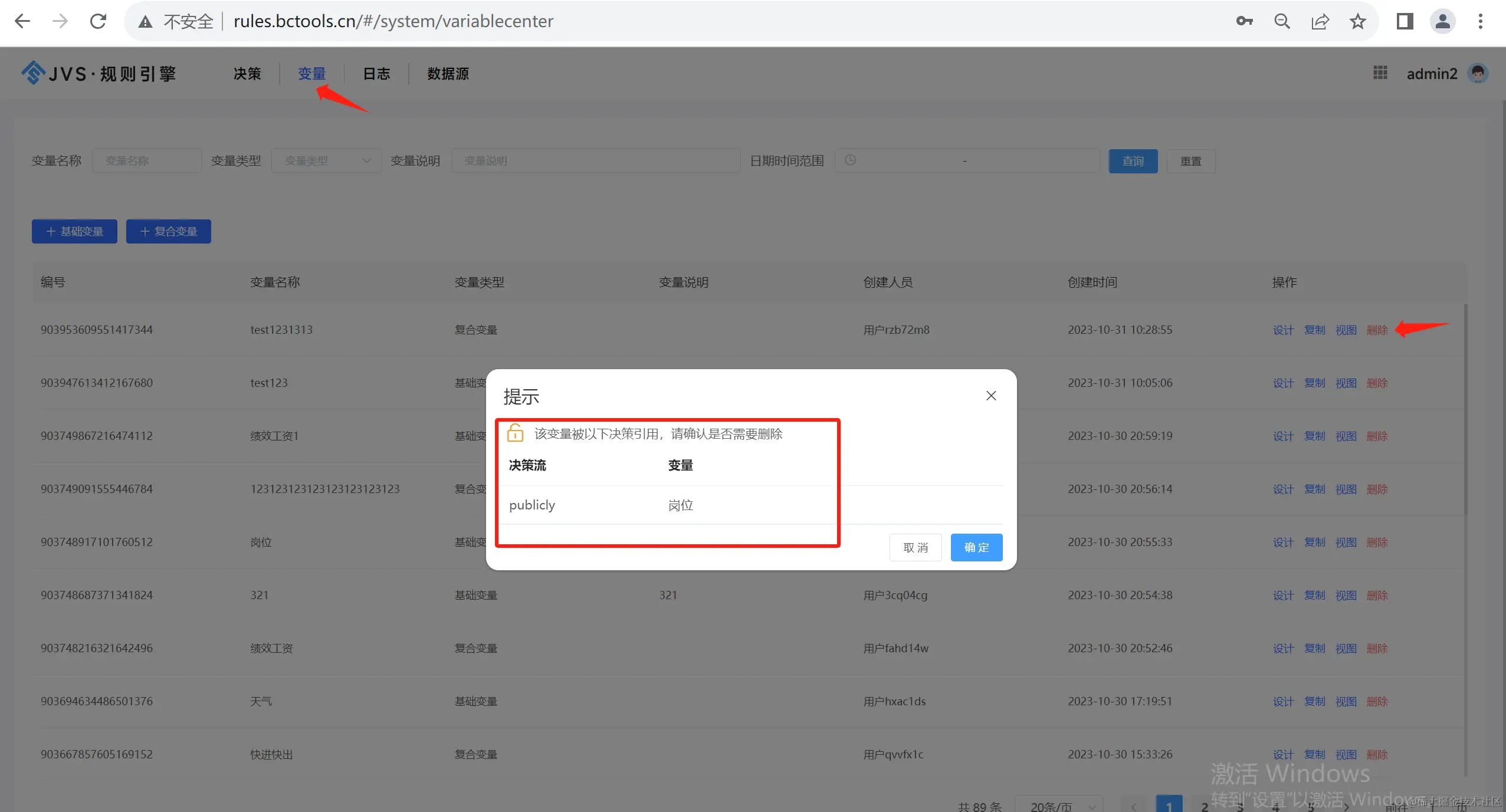Toggle the browser side panel icon
The height and width of the screenshot is (812, 1506).
pyautogui.click(x=1405, y=21)
